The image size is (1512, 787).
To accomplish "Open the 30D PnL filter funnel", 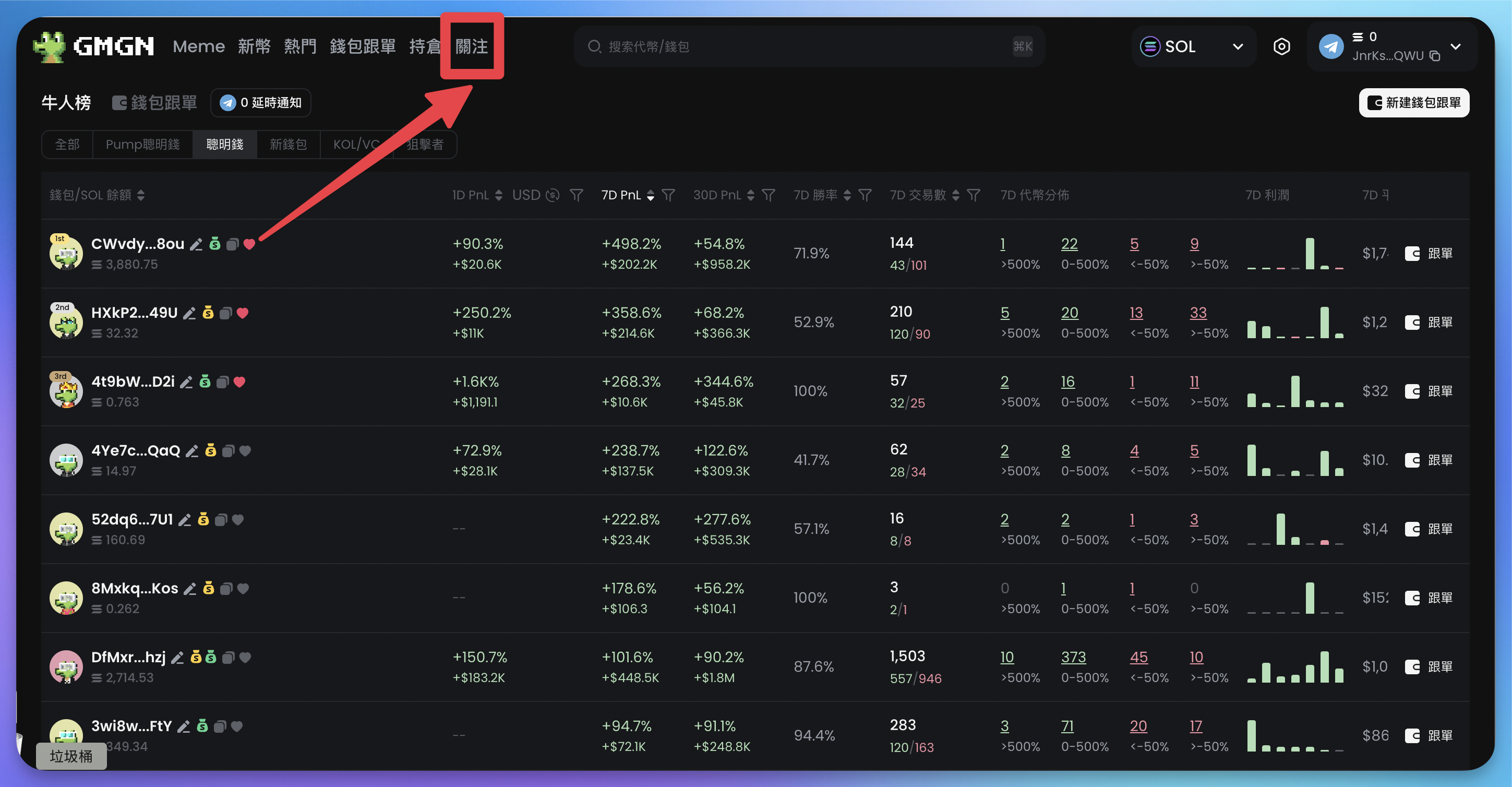I will [x=769, y=195].
